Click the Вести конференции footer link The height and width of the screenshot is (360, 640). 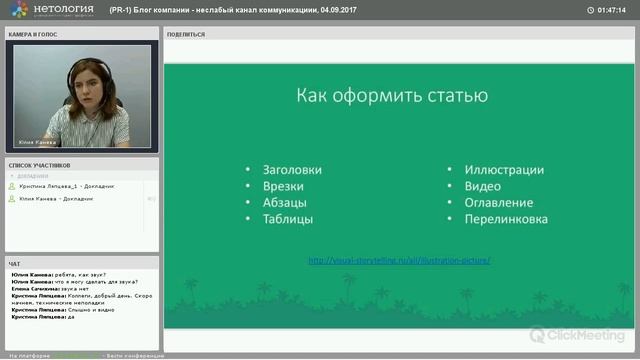click(135, 356)
